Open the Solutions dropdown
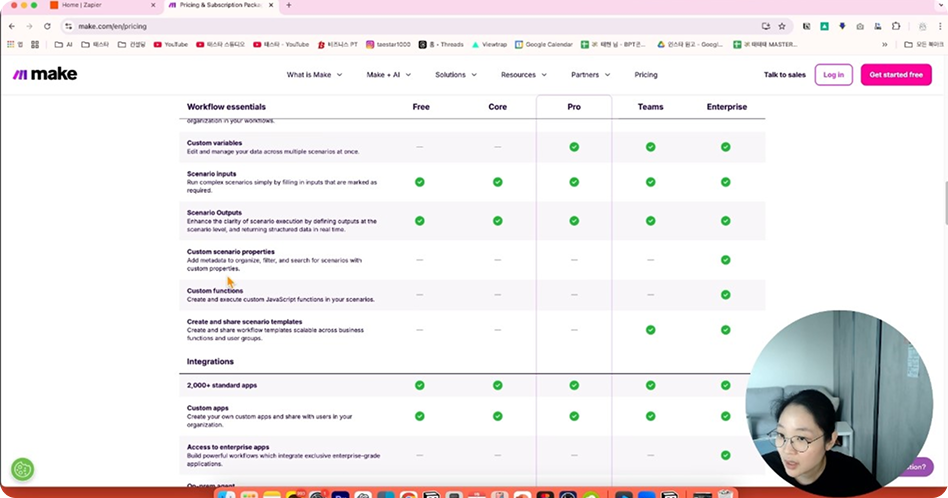The image size is (948, 498). (455, 75)
